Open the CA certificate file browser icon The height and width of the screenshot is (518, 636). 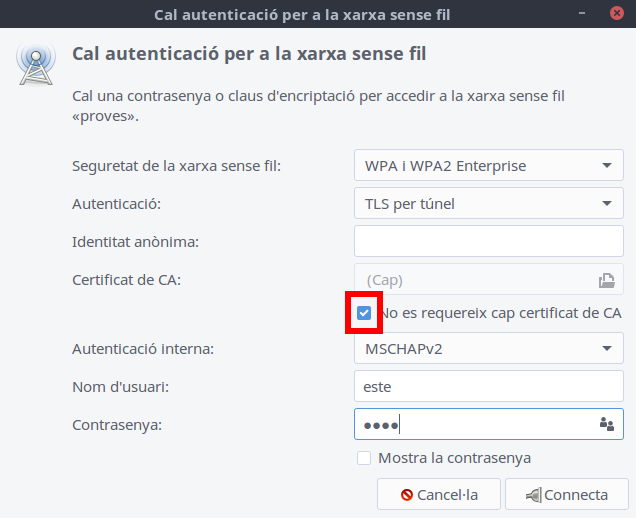605,280
